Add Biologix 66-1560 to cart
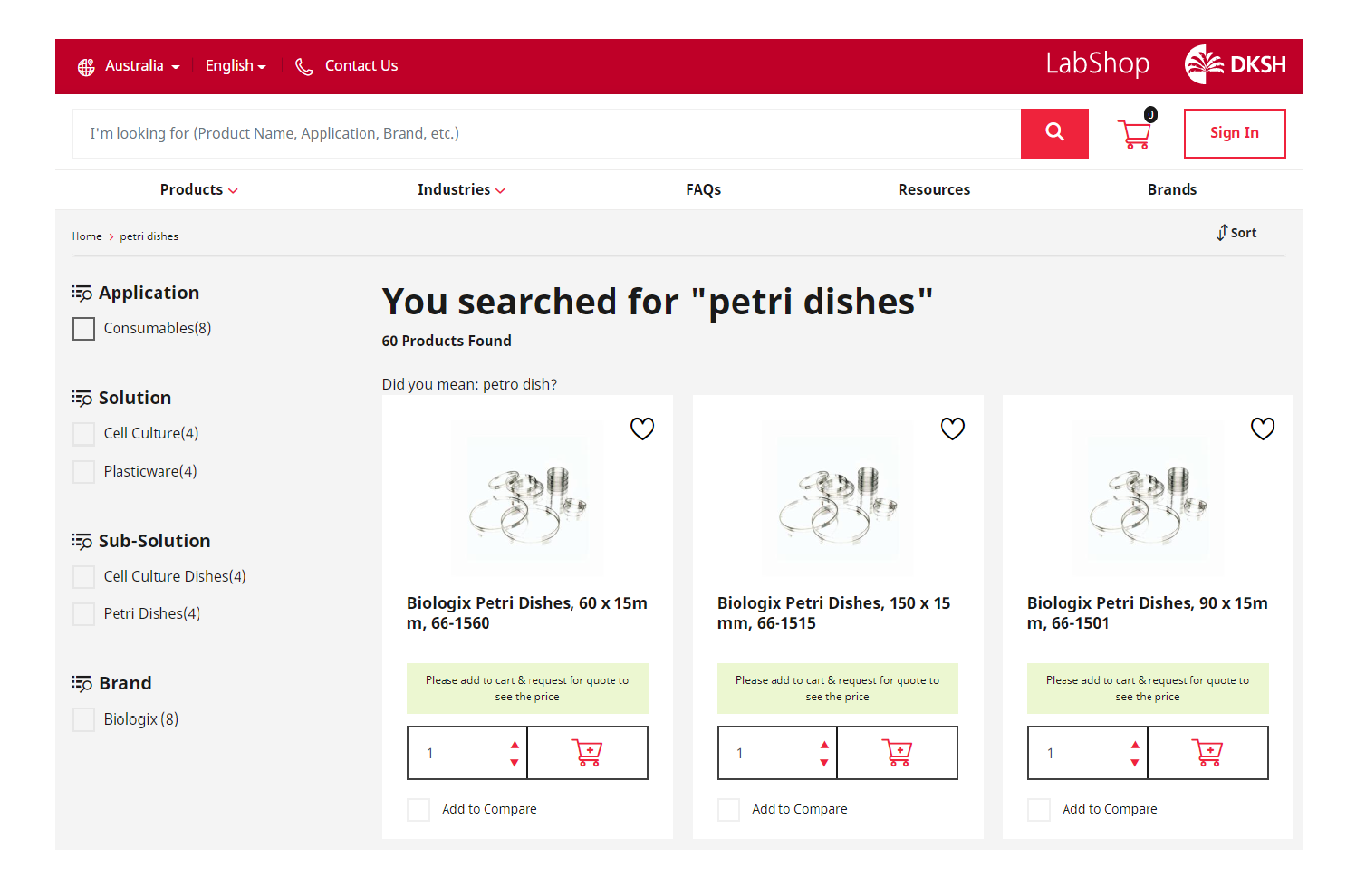Screen dimensions: 1356x896 [587, 753]
